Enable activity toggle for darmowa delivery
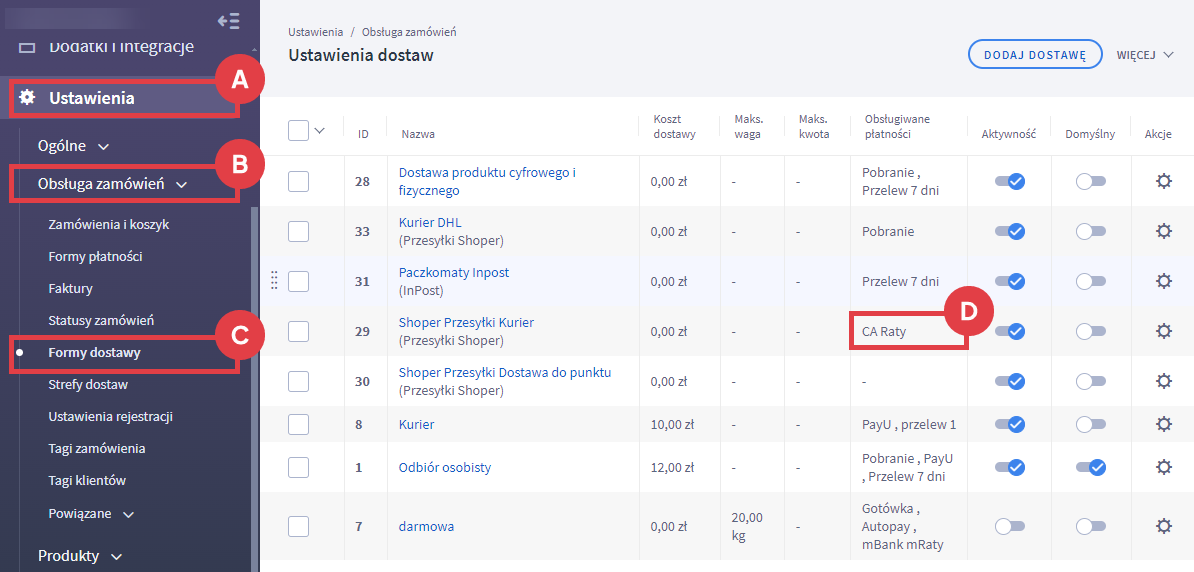 click(x=1009, y=526)
